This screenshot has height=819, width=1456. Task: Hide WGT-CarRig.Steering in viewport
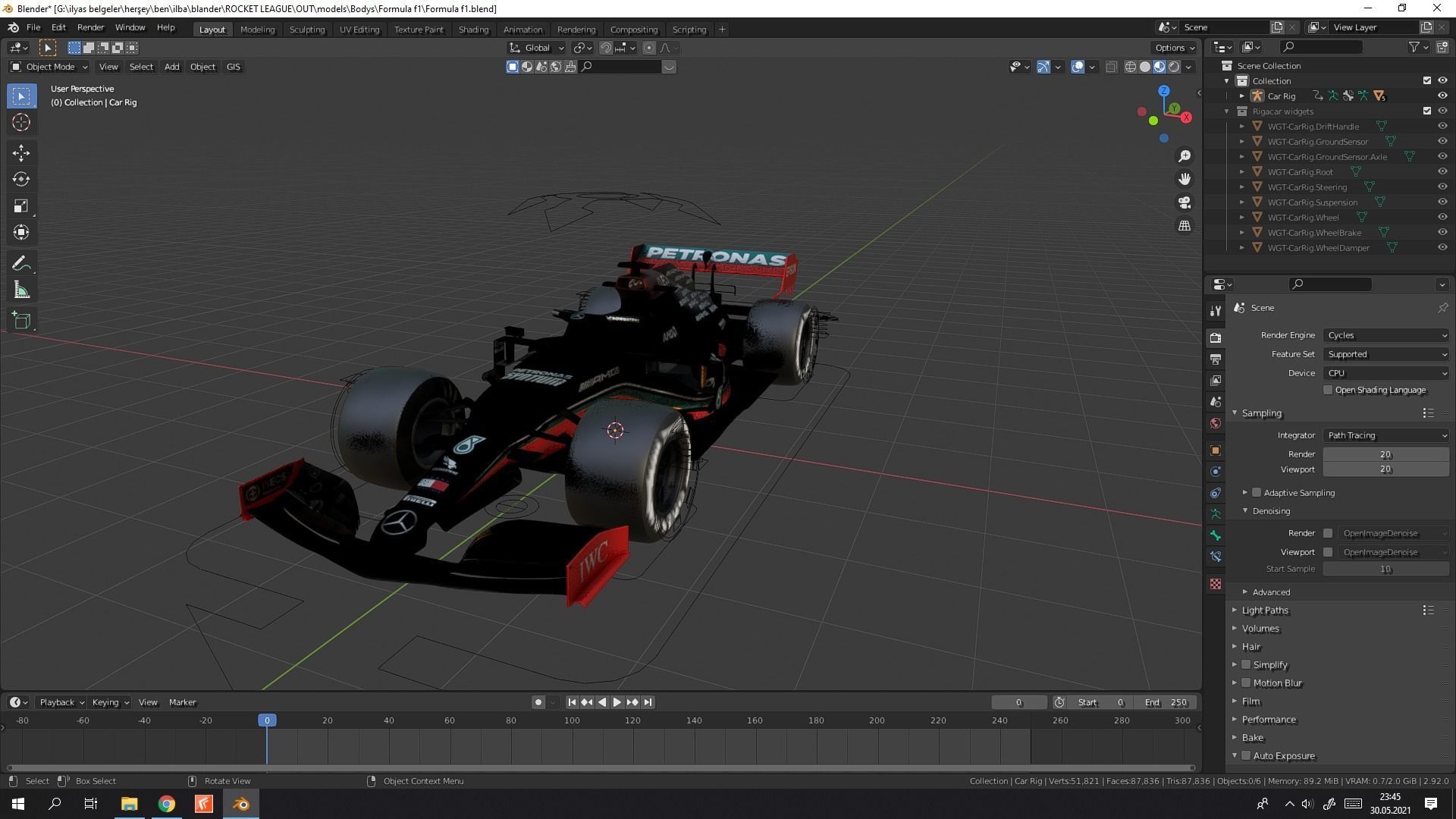1442,187
